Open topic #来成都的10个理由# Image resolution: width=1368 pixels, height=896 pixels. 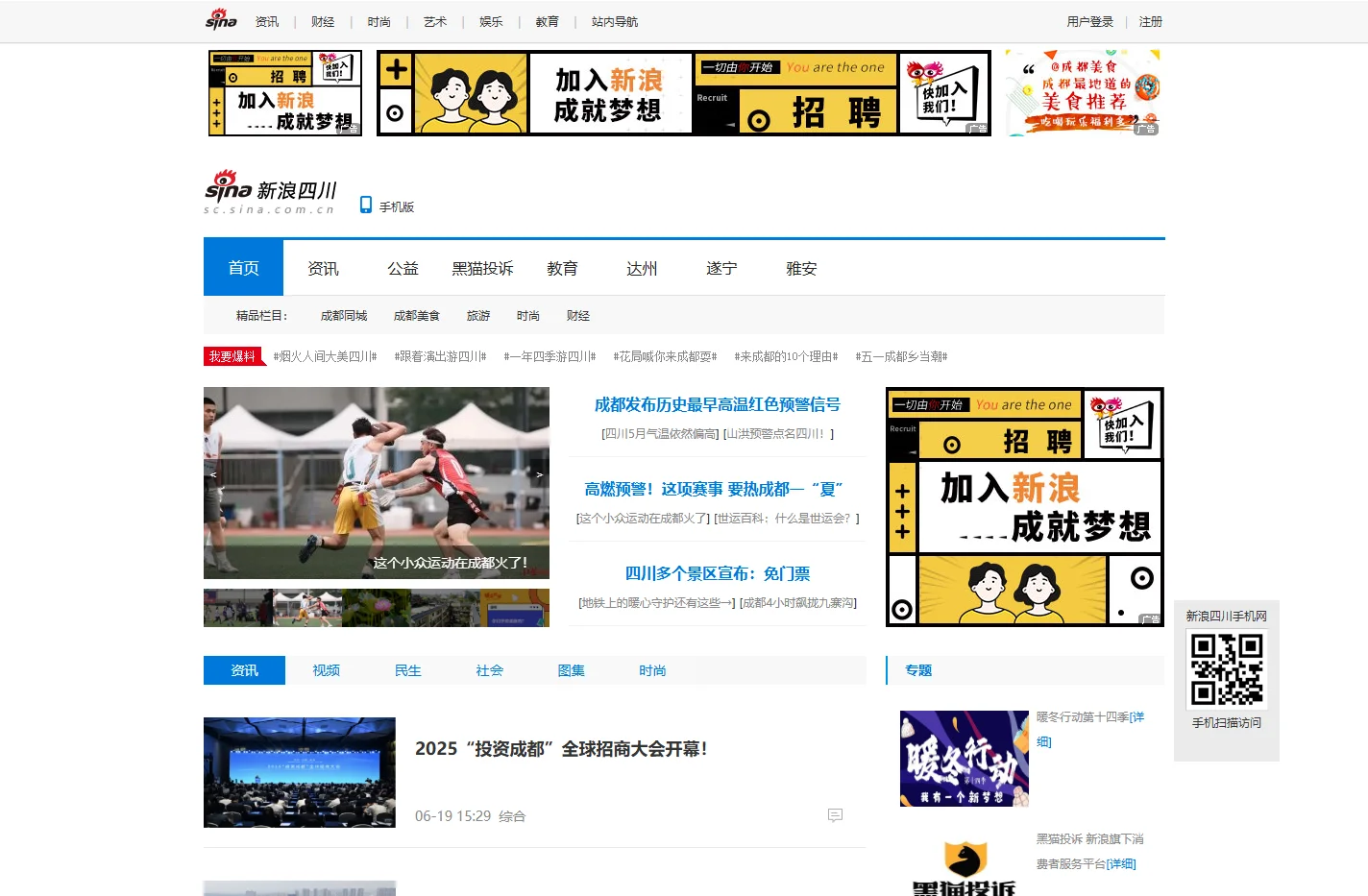[786, 356]
